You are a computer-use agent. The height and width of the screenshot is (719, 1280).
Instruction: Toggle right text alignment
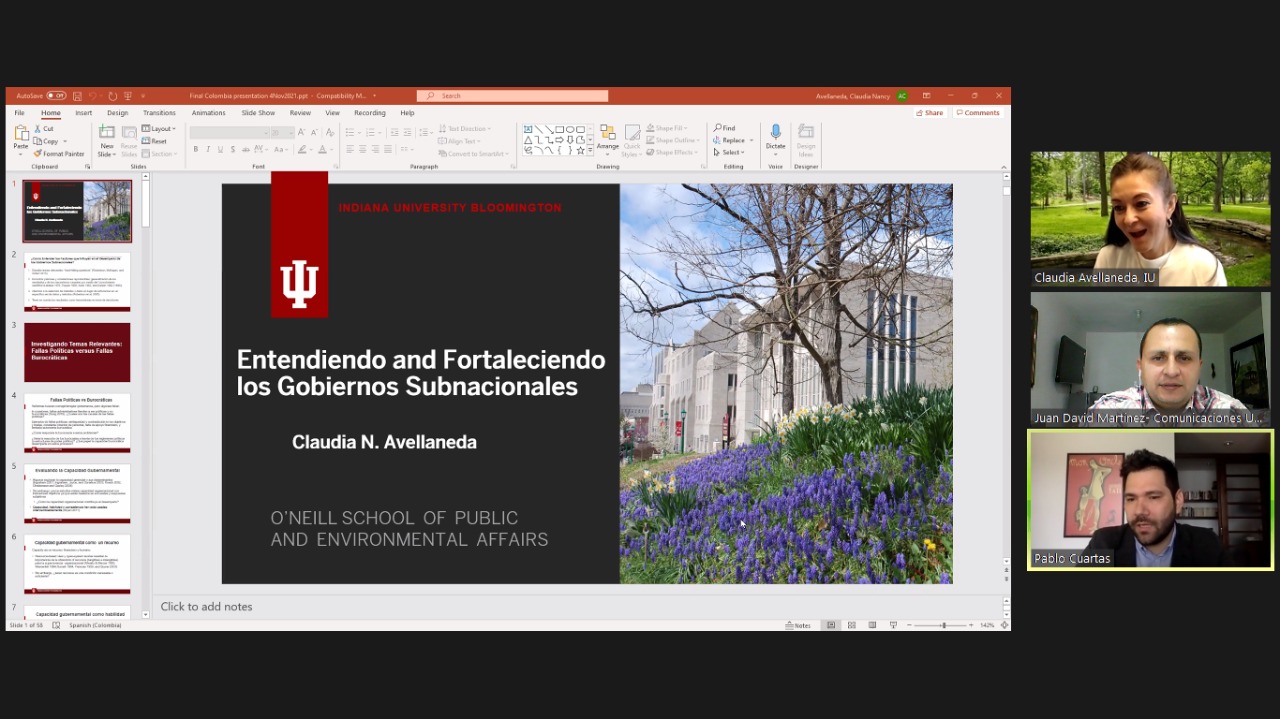coord(376,149)
